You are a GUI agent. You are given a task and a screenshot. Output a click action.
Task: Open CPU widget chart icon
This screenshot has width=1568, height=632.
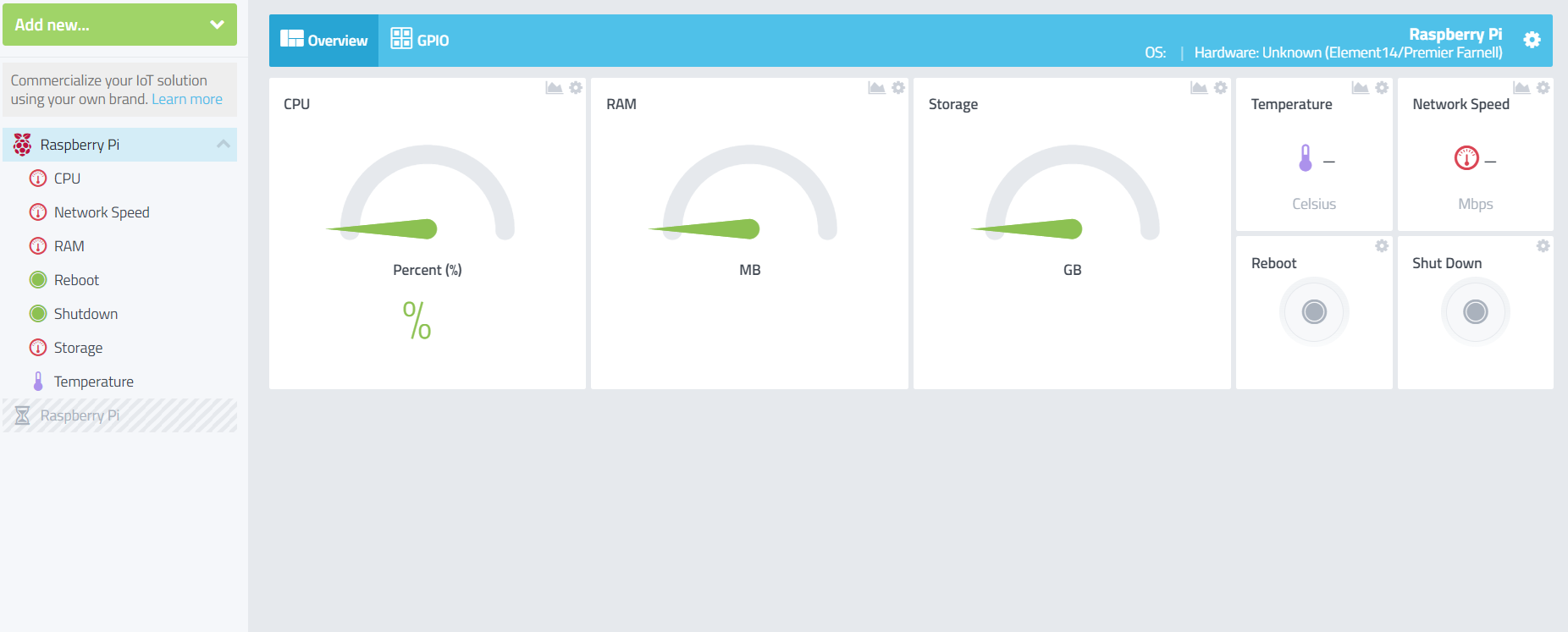[554, 88]
